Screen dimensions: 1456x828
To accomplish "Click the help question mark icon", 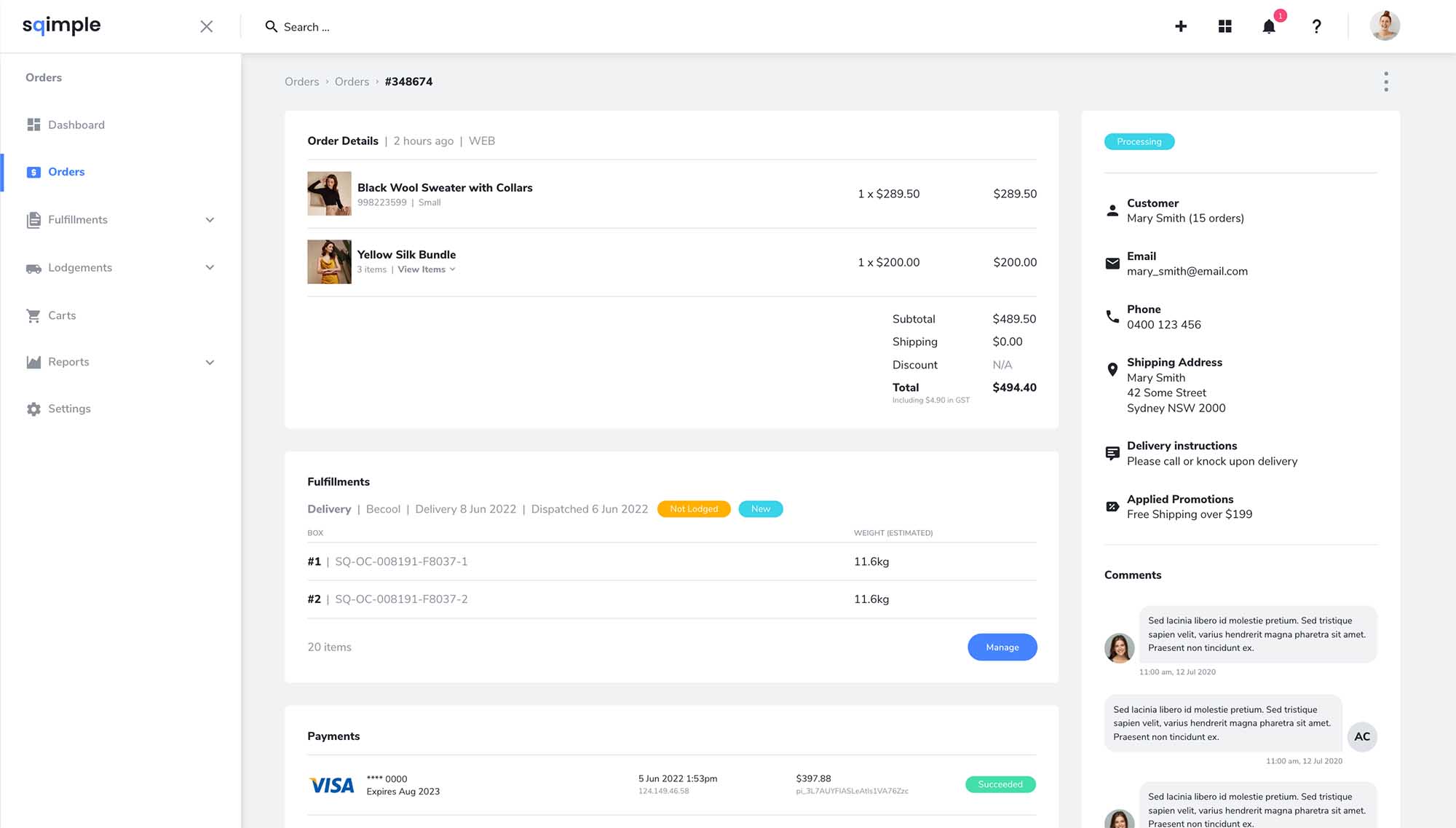I will (1316, 27).
